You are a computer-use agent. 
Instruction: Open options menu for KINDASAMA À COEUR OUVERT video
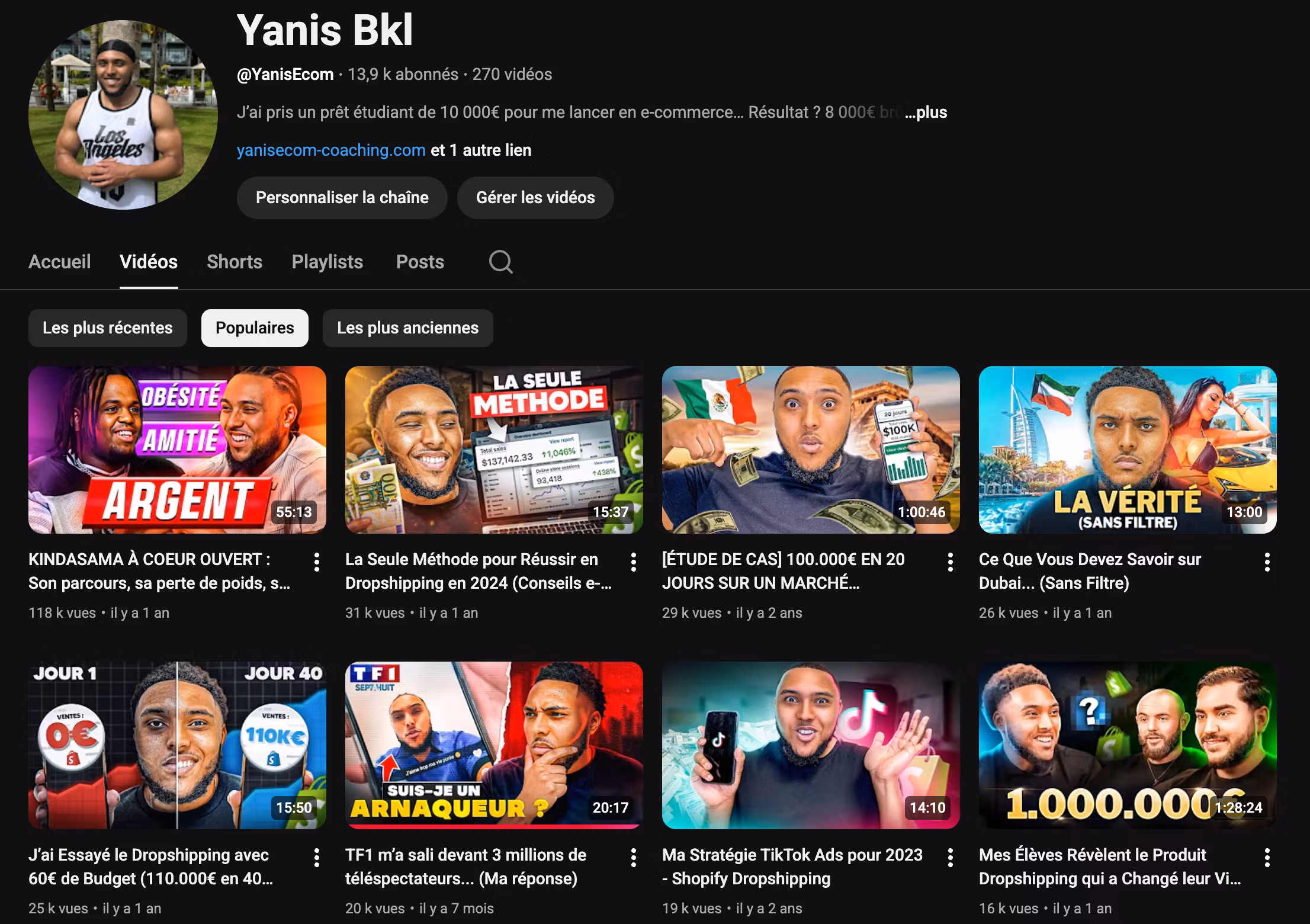click(317, 562)
